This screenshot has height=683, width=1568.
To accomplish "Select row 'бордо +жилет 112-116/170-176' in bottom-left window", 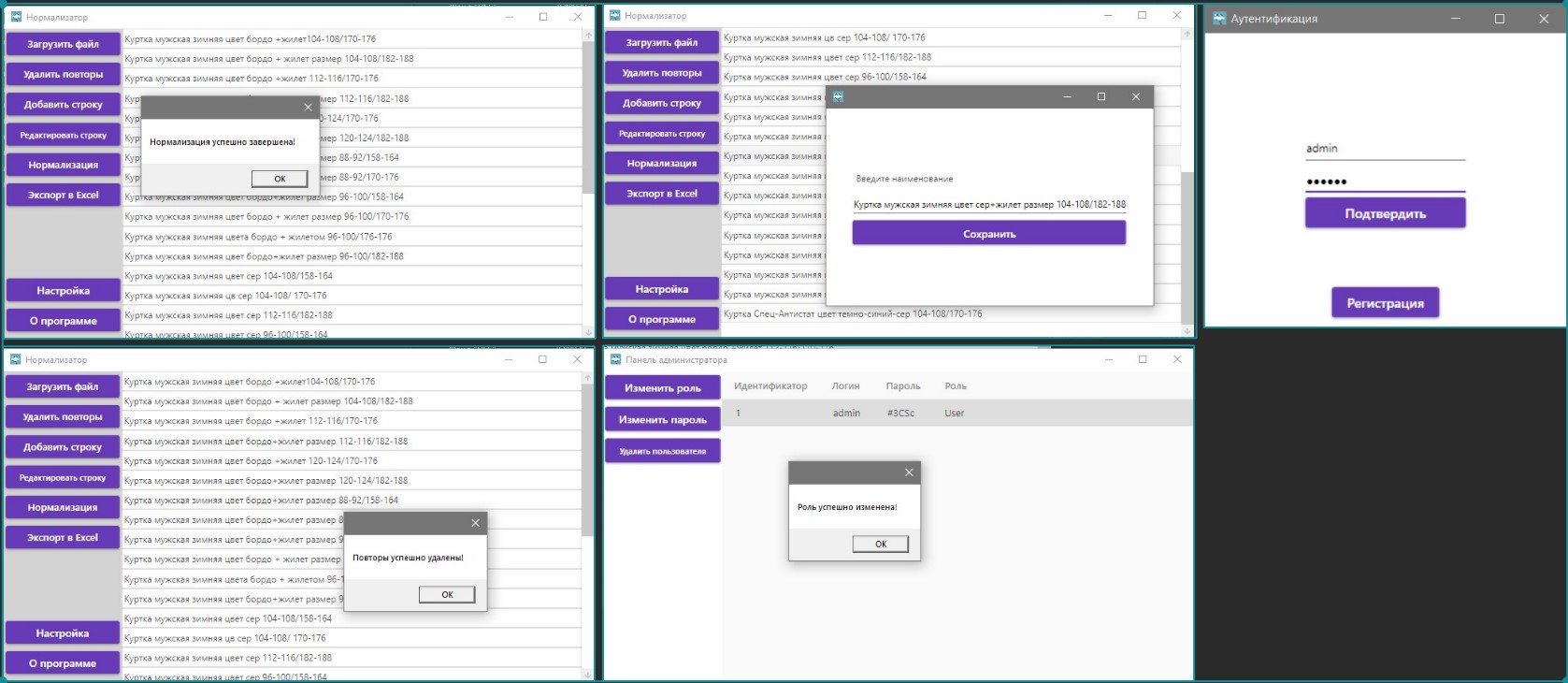I will (352, 421).
